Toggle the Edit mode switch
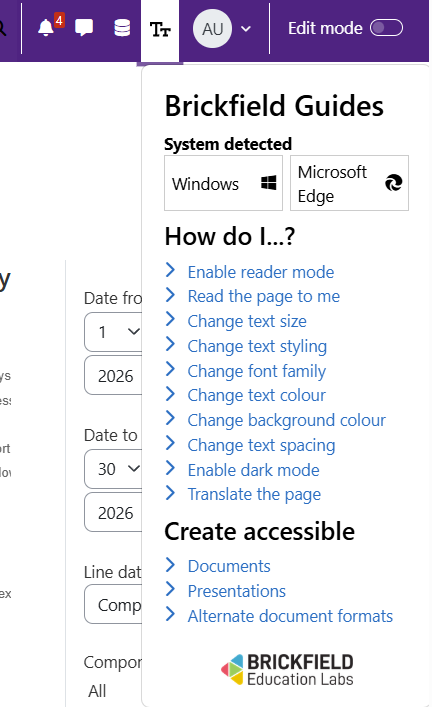 (x=386, y=28)
